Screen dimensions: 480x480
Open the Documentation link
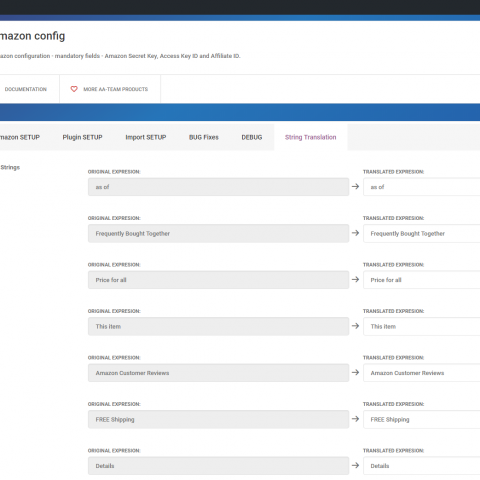coord(26,89)
